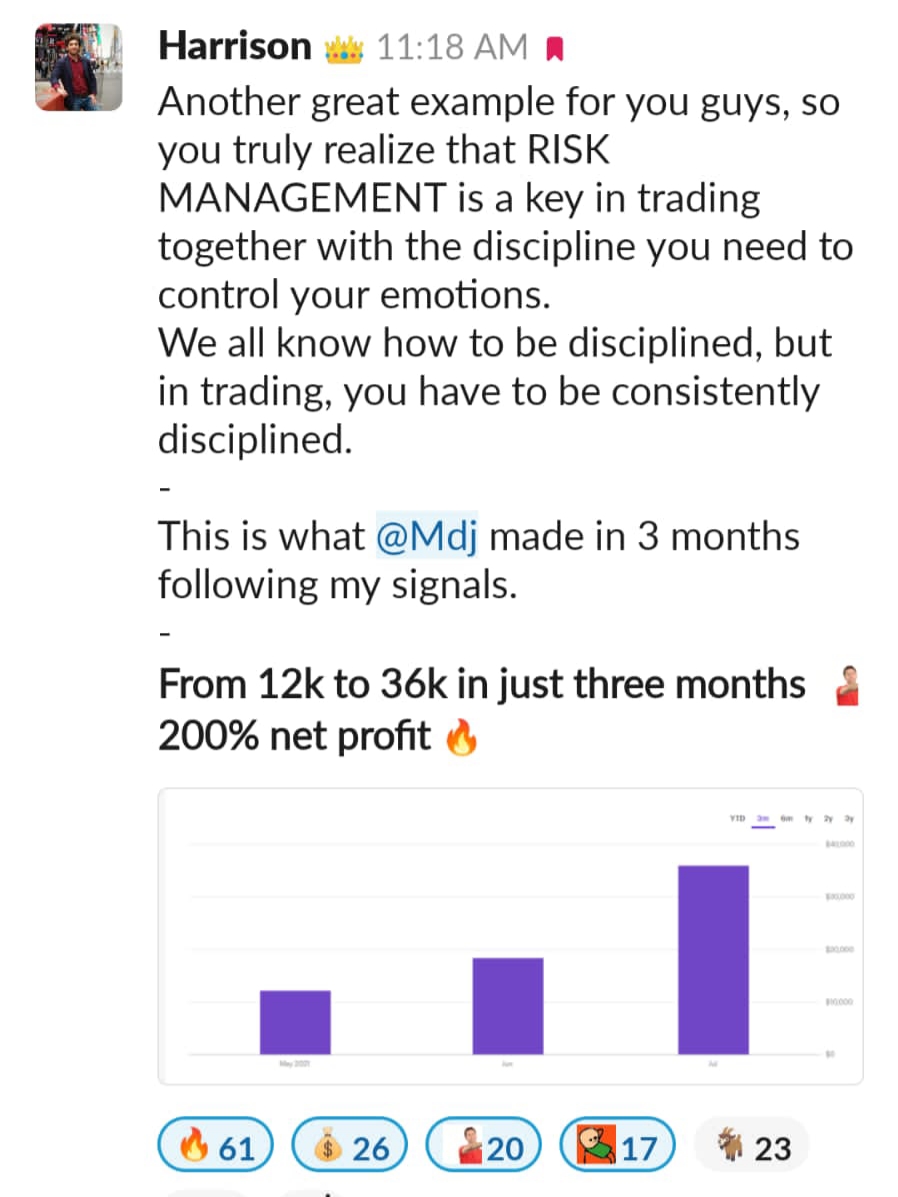Toggle the fire reaction showing 61

point(215,1144)
